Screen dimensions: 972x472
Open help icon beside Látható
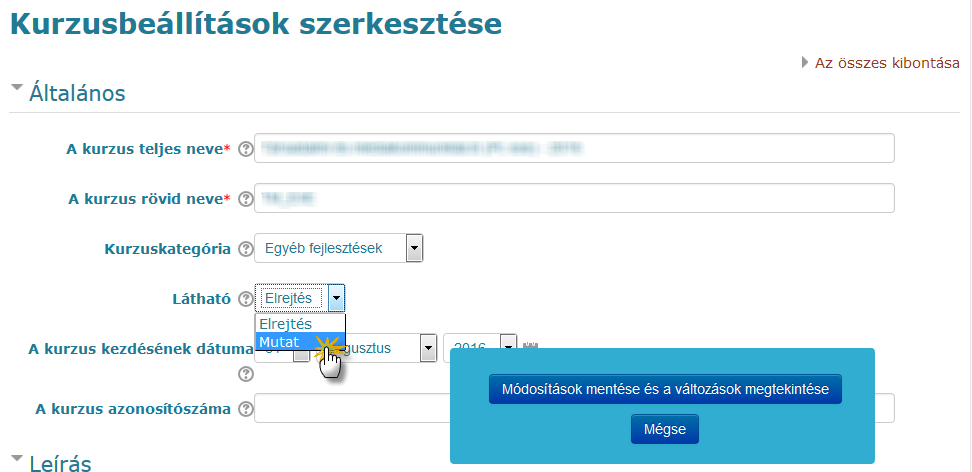tap(246, 300)
